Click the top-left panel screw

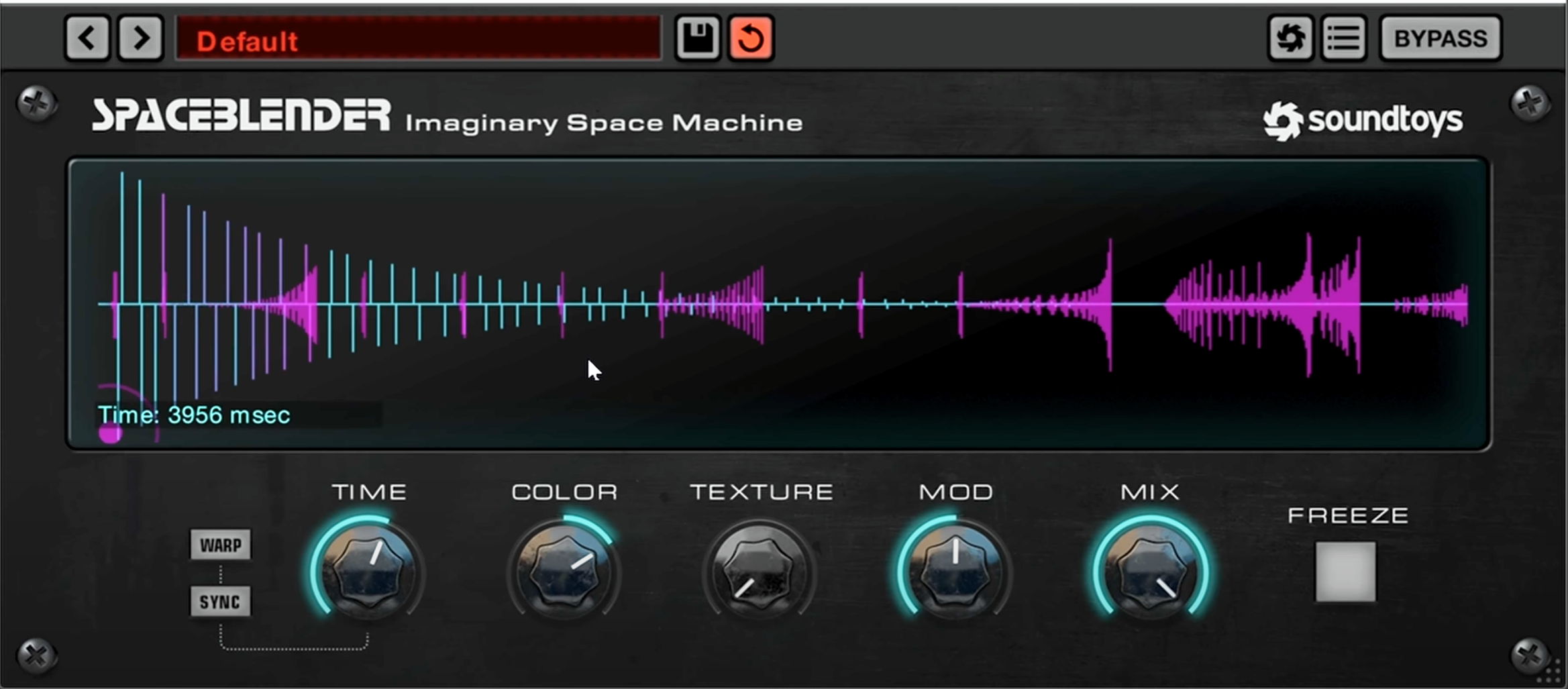tap(36, 103)
